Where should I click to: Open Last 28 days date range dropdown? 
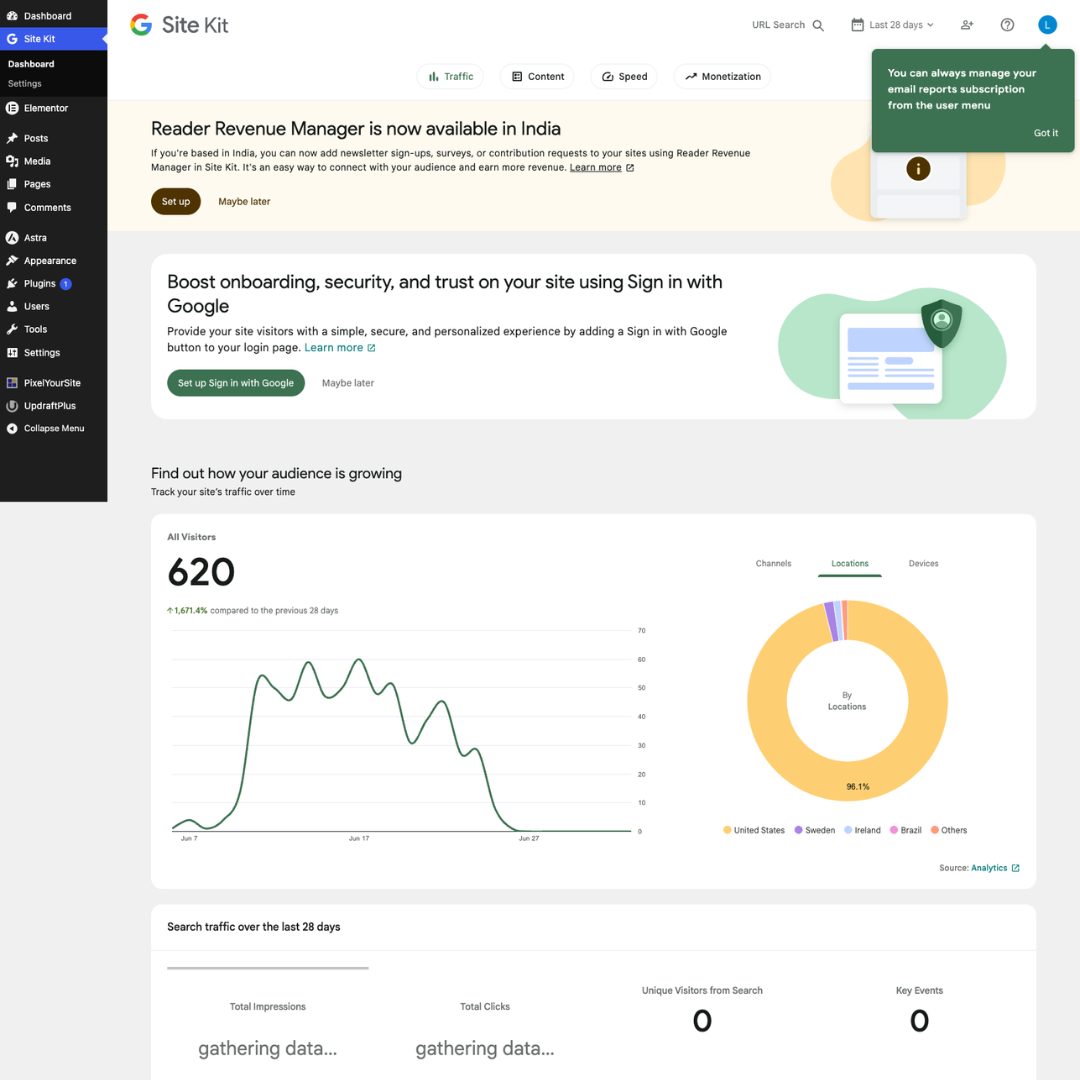pyautogui.click(x=893, y=25)
